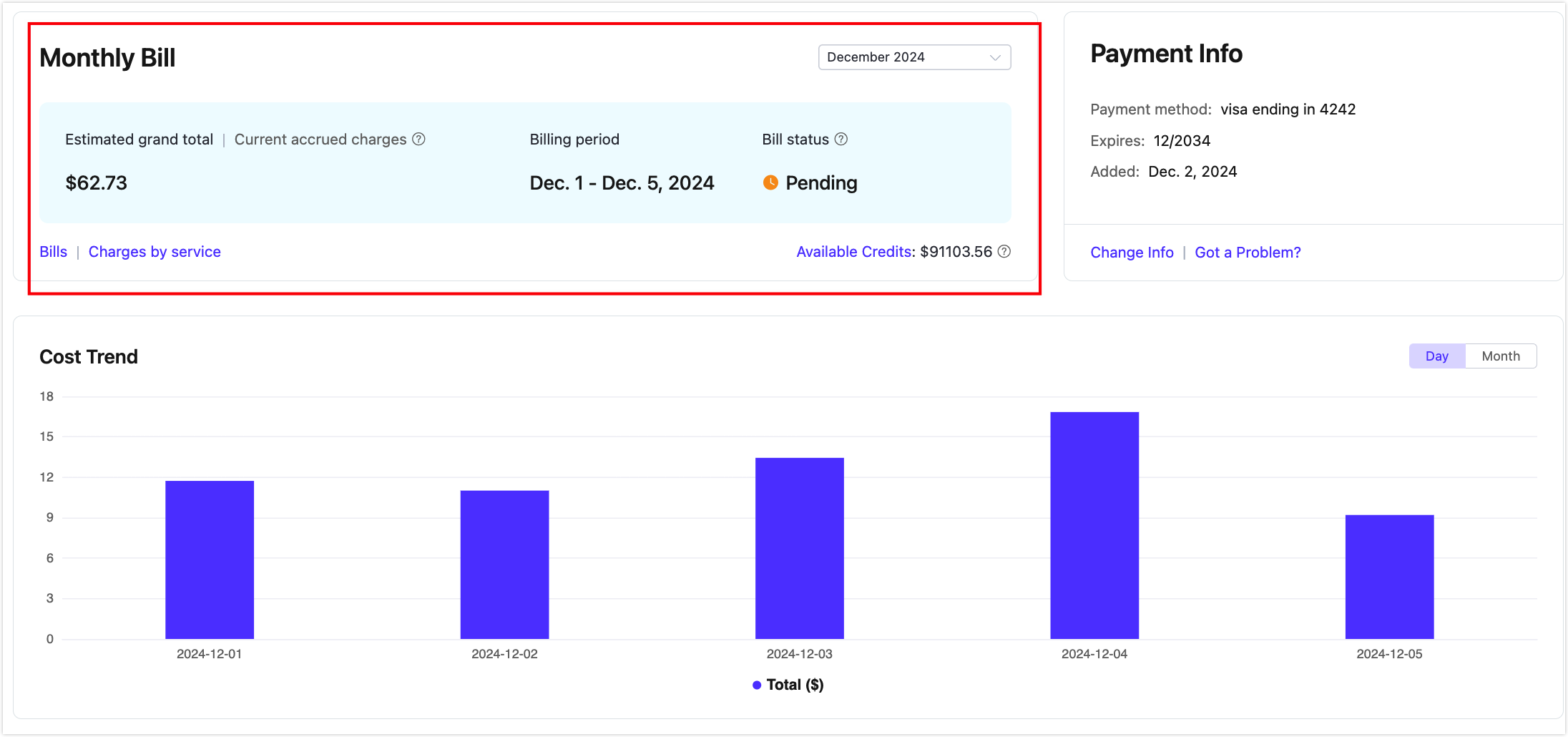Open the Bills link

[x=54, y=252]
